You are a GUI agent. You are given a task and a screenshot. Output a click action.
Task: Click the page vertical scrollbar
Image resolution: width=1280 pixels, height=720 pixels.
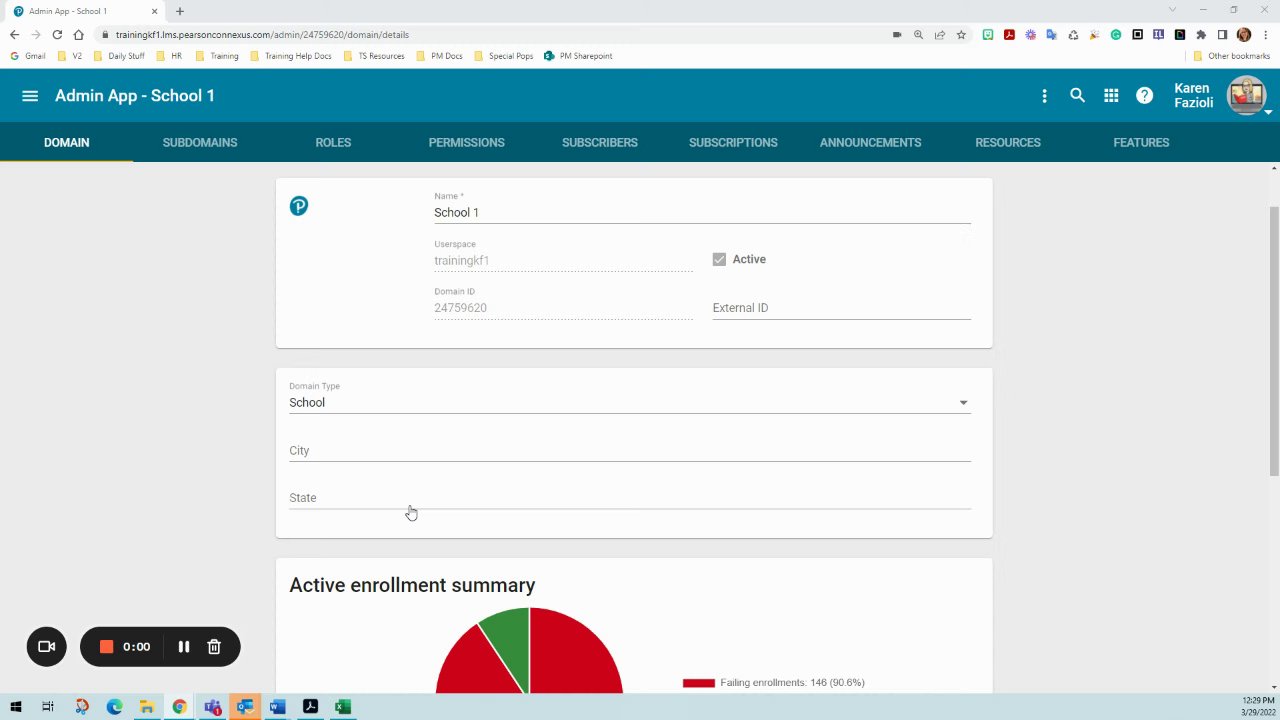tap(1273, 341)
